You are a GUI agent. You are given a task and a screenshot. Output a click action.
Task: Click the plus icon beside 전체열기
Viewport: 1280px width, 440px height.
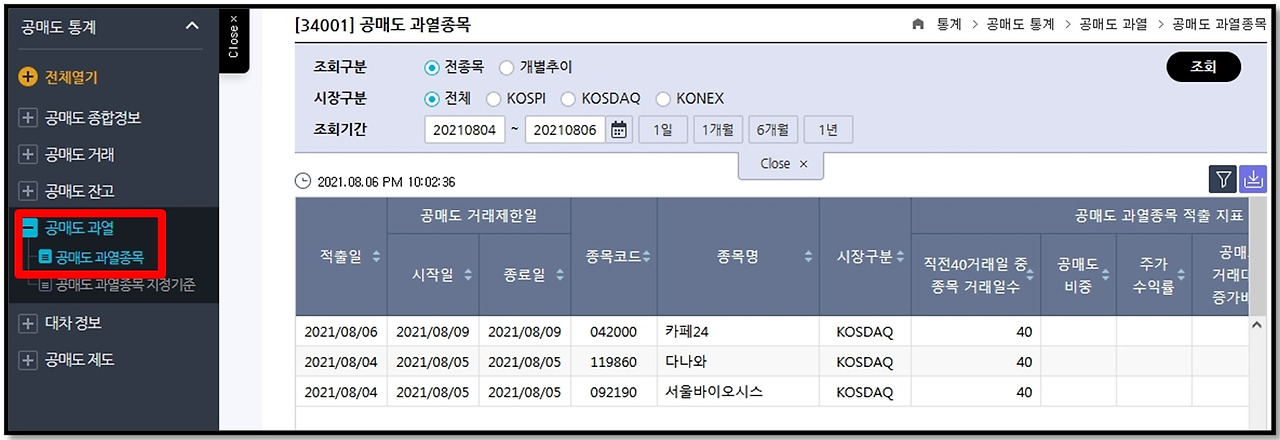pos(28,77)
